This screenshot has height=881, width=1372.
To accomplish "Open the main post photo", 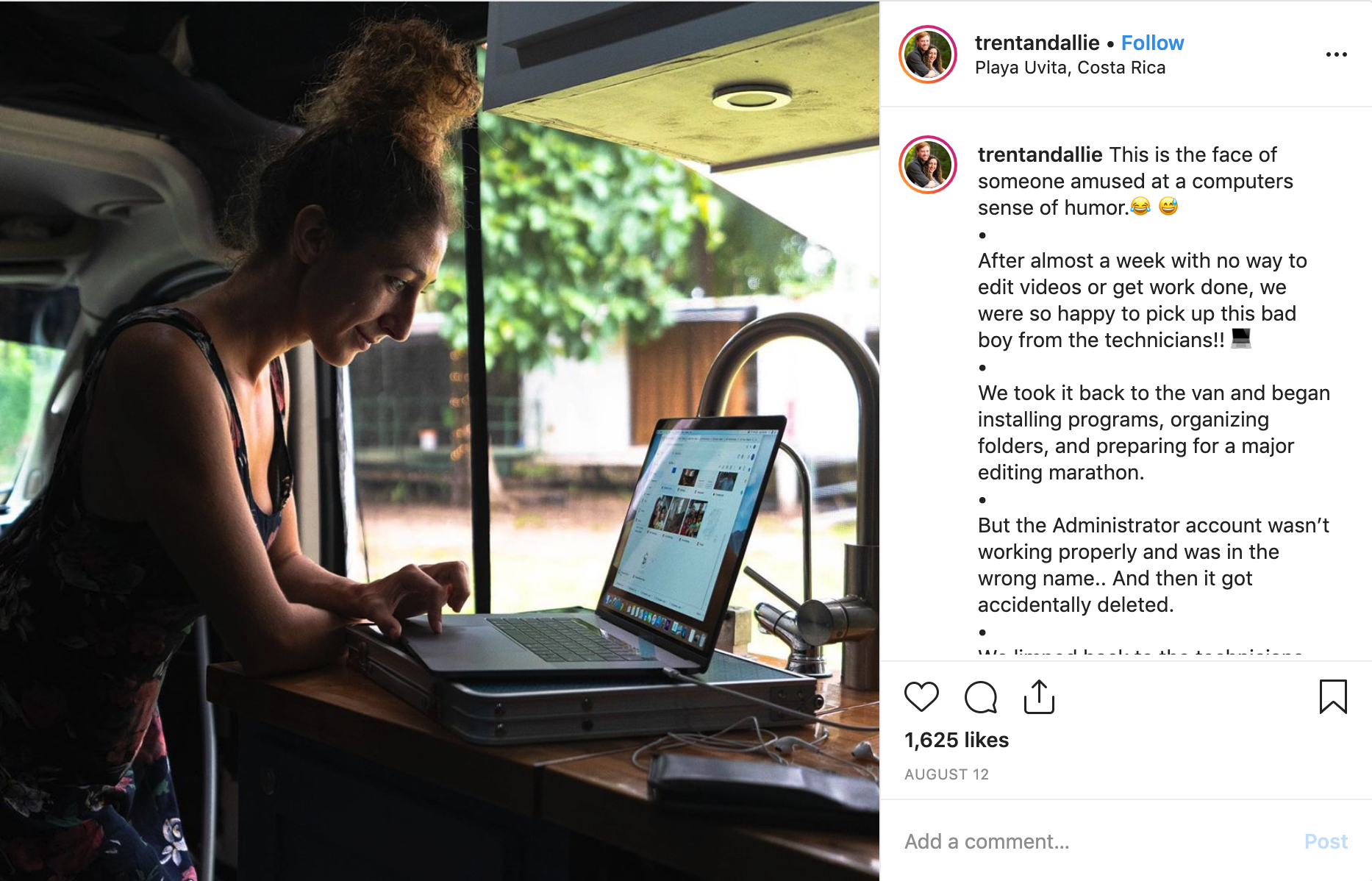I will [x=440, y=440].
